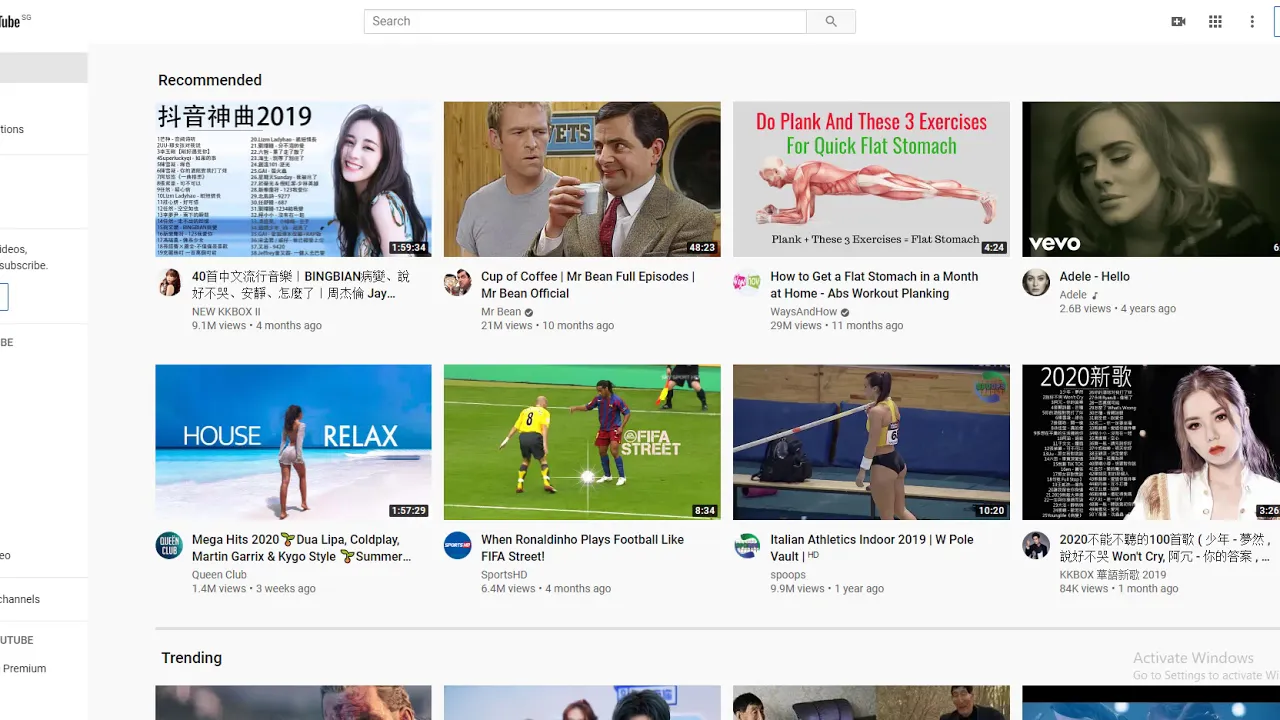Click the Recommended section heading
This screenshot has height=720, width=1280.
coord(210,80)
